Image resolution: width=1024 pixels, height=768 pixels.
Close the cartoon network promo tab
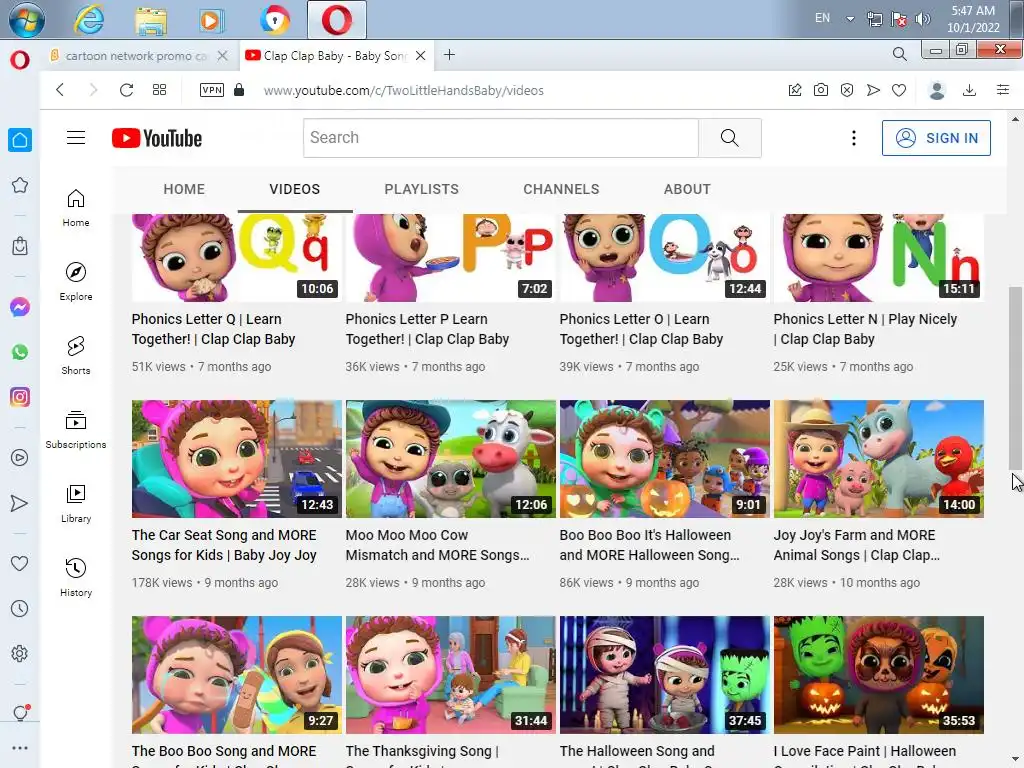(223, 56)
